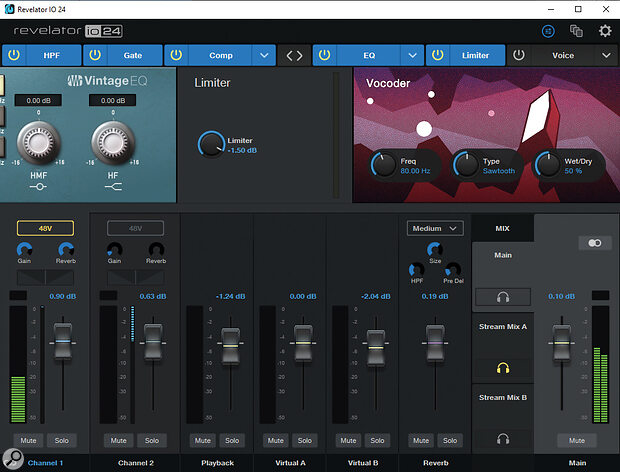Select the Stream Mix B tab
This screenshot has width=620, height=472.
point(503,398)
